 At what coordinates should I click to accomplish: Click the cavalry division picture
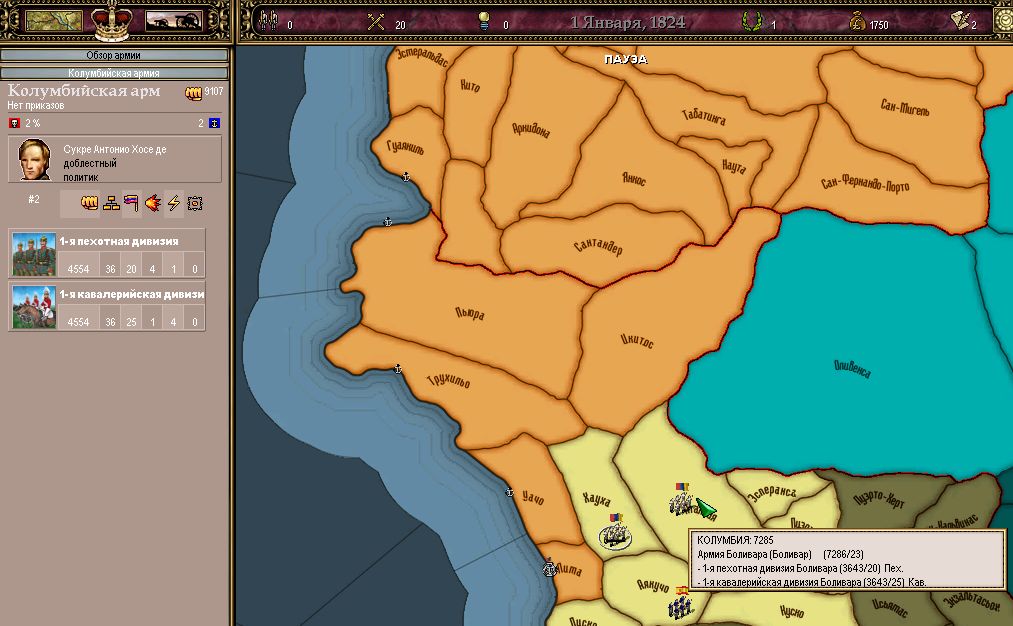click(x=34, y=307)
